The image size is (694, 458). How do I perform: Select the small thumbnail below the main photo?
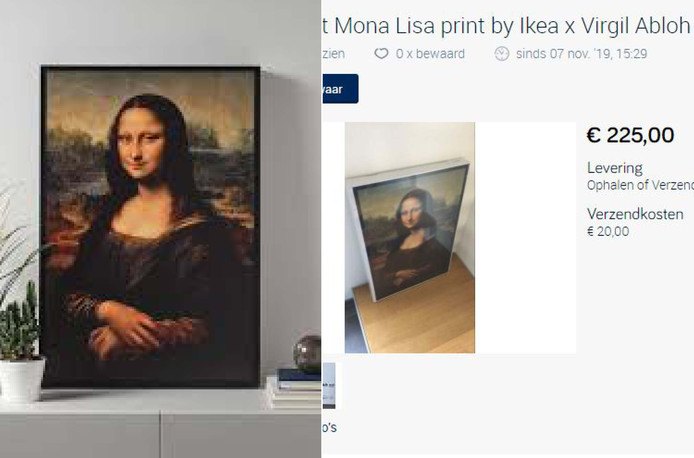tap(329, 385)
